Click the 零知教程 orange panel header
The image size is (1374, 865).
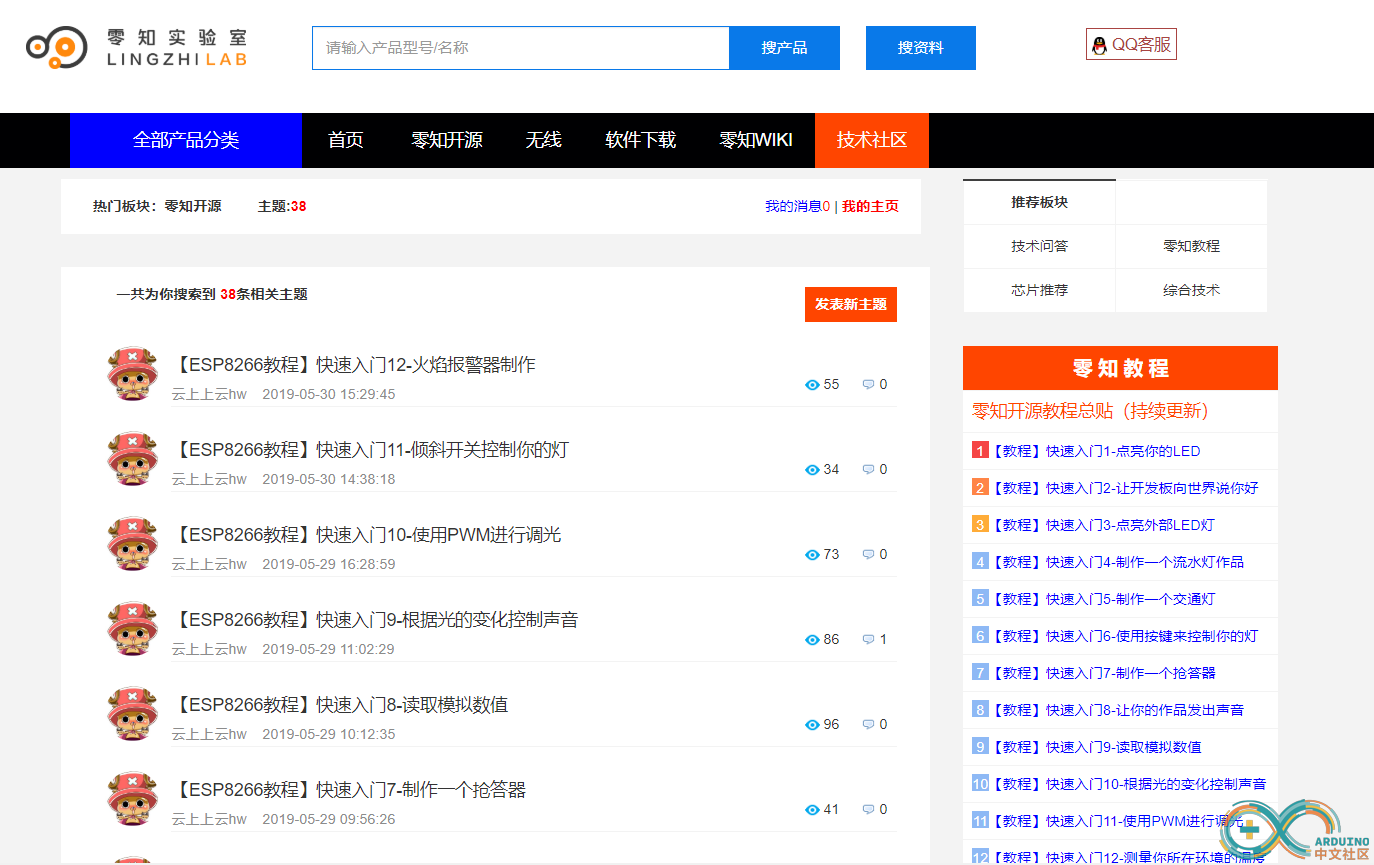tap(1120, 368)
